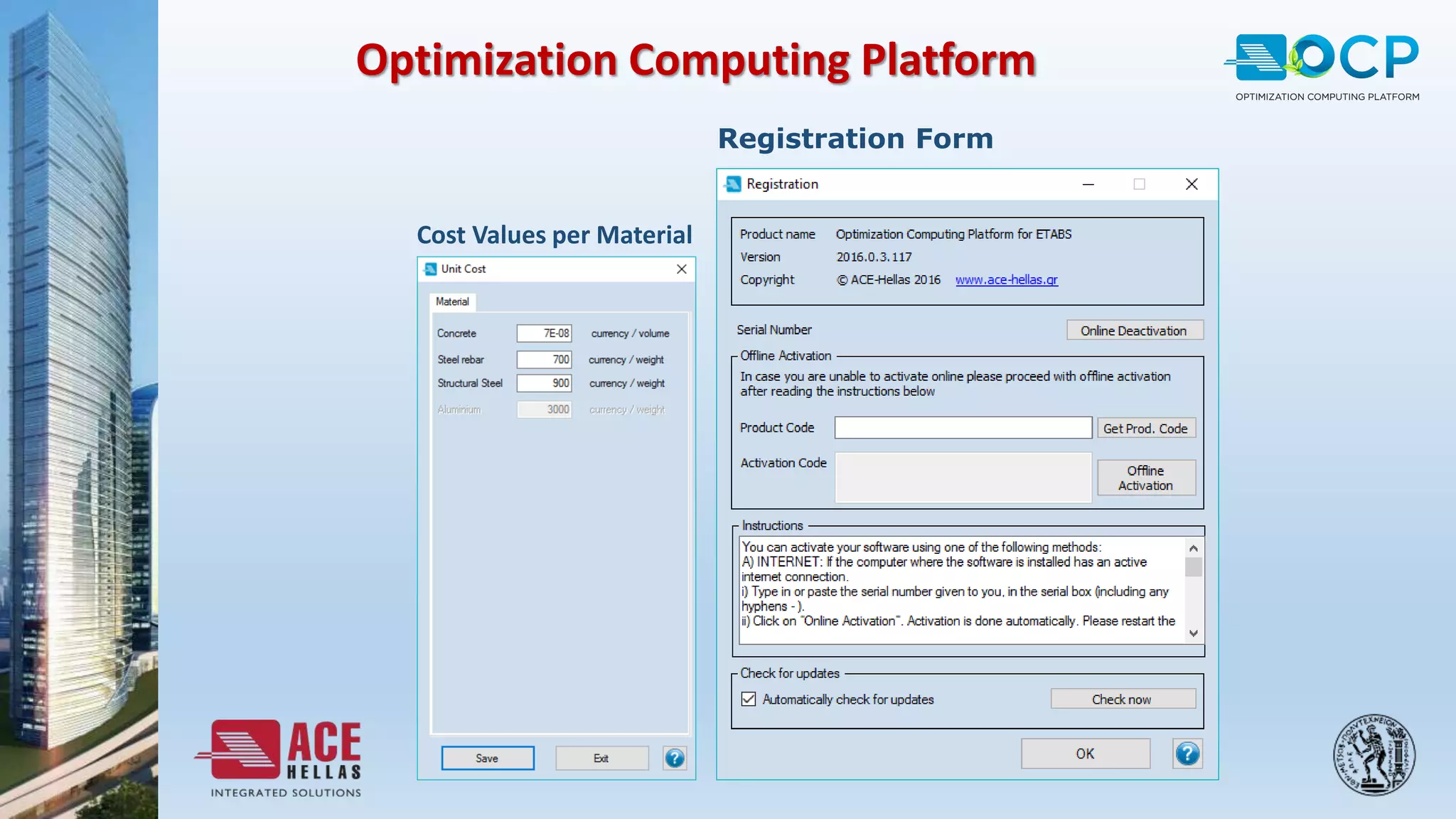Open the www.ace-hellas.gr link

click(x=1006, y=280)
